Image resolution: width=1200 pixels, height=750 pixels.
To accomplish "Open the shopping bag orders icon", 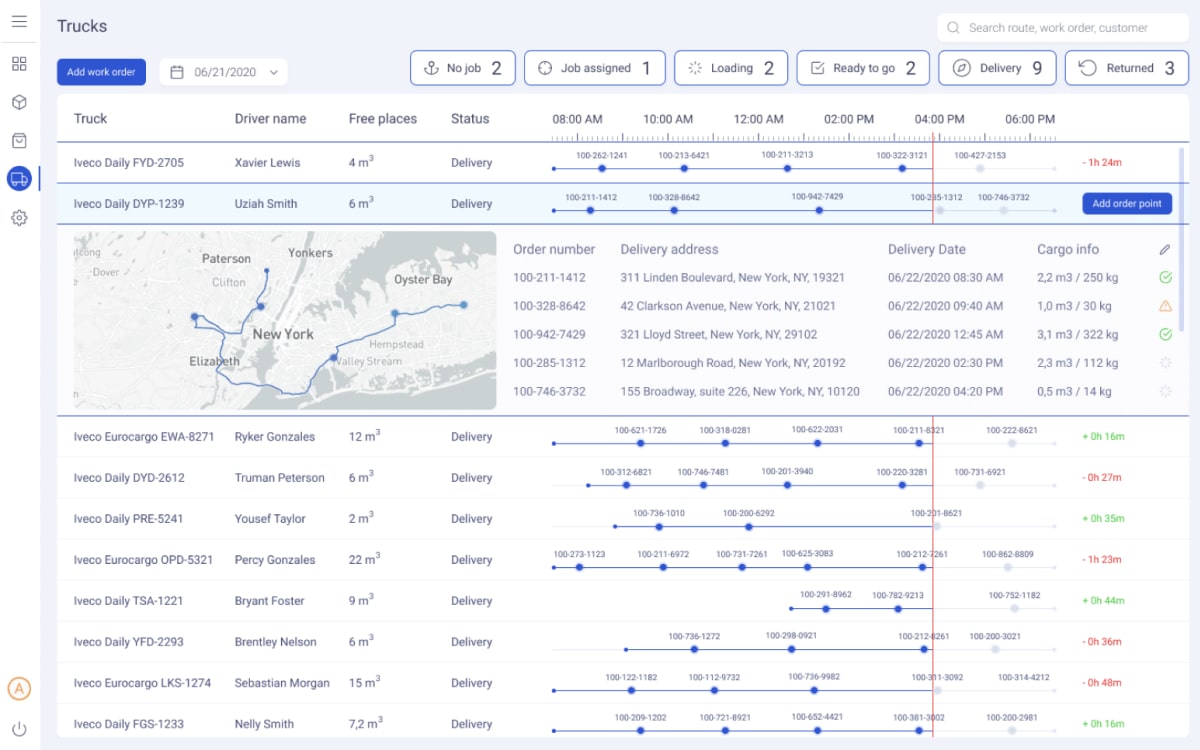I will point(19,141).
